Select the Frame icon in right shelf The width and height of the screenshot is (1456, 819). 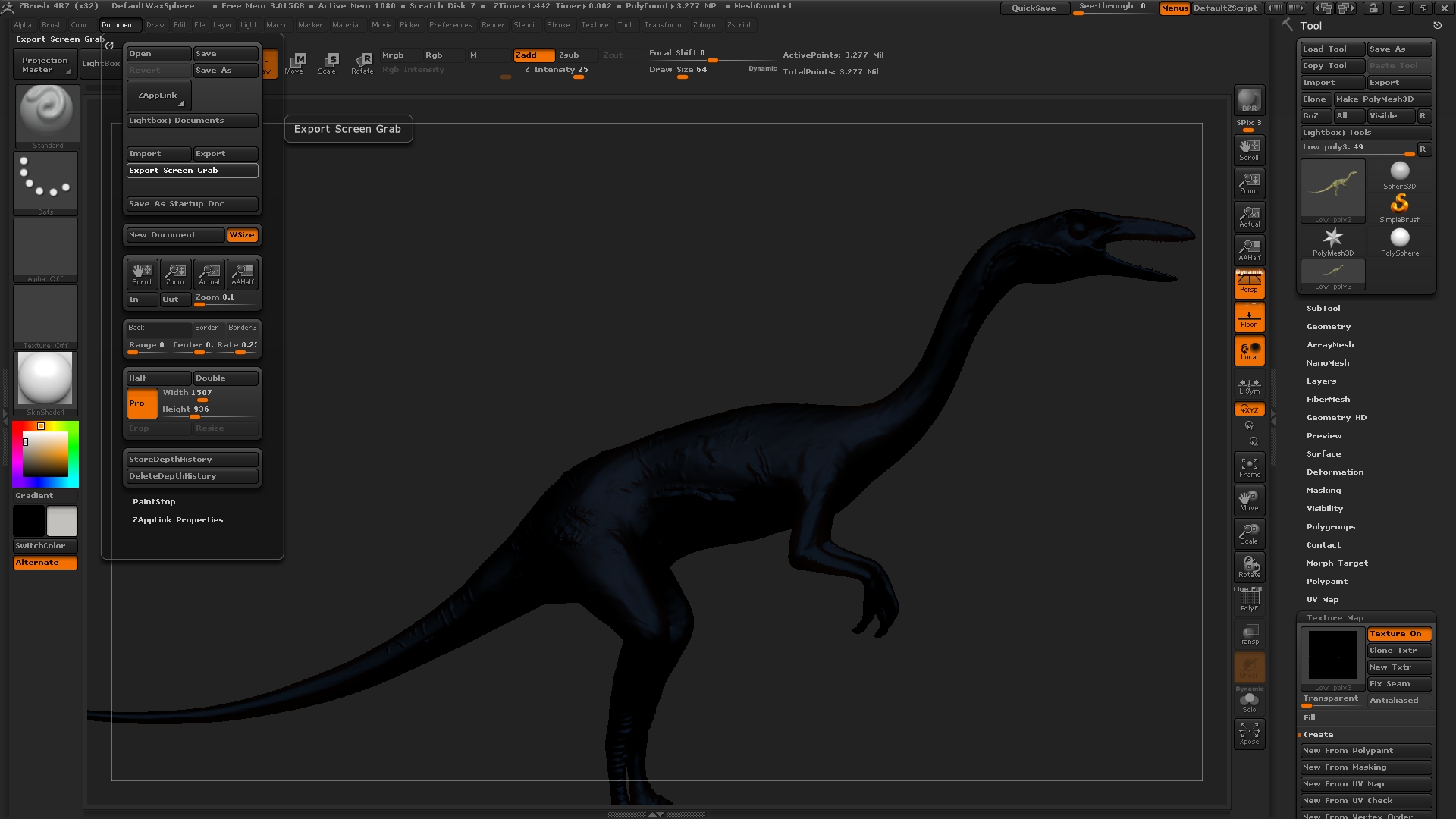[1249, 467]
